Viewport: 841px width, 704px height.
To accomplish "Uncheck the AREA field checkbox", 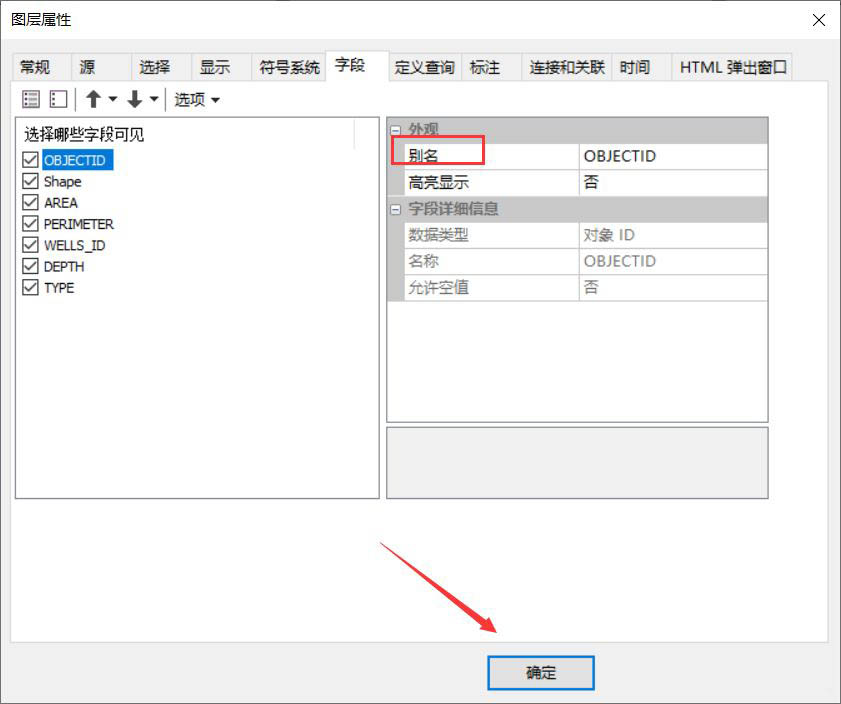I will pyautogui.click(x=30, y=202).
